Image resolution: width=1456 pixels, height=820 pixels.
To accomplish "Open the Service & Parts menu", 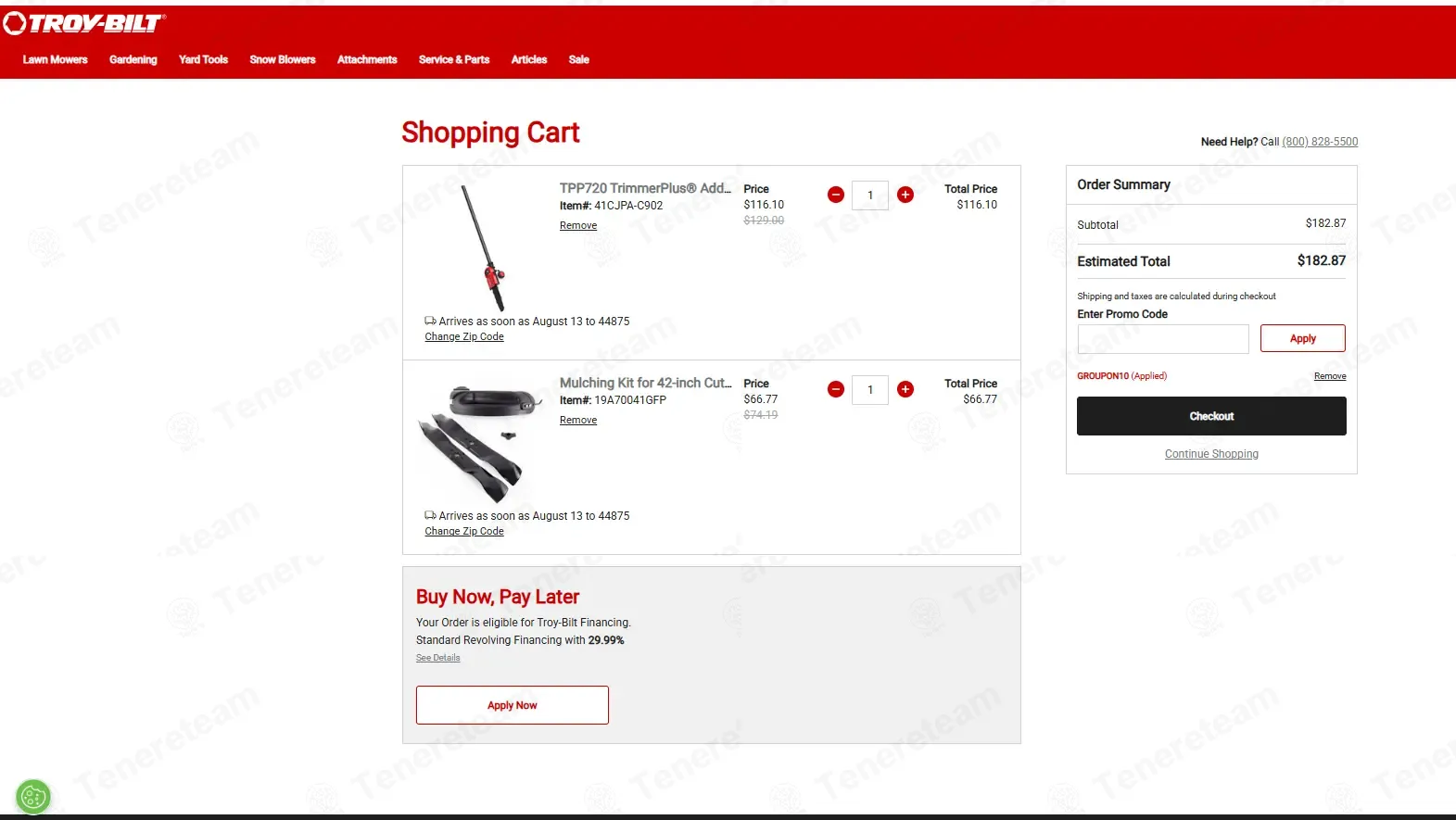I will click(x=454, y=59).
